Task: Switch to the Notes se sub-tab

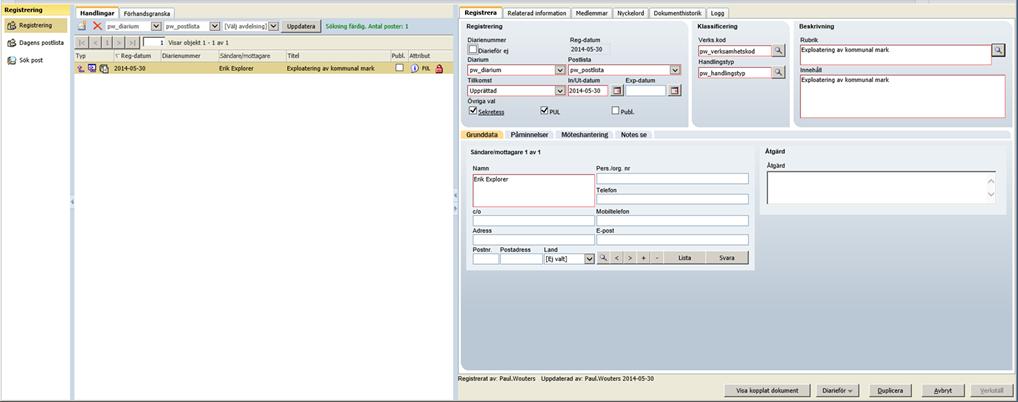Action: click(x=633, y=134)
